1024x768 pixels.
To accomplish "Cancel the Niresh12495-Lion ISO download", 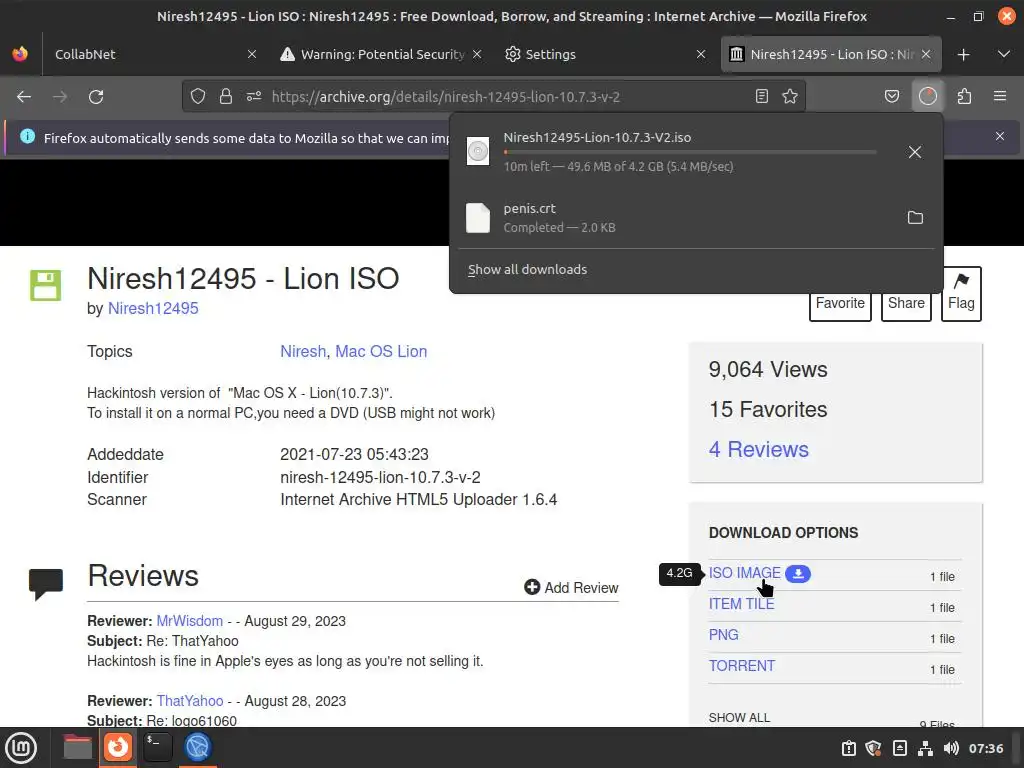I will 915,152.
